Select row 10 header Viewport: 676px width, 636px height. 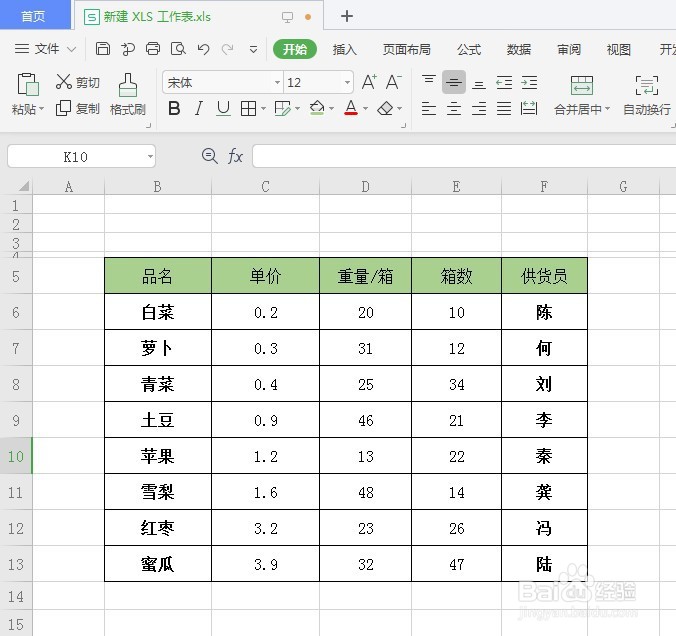pos(16,456)
